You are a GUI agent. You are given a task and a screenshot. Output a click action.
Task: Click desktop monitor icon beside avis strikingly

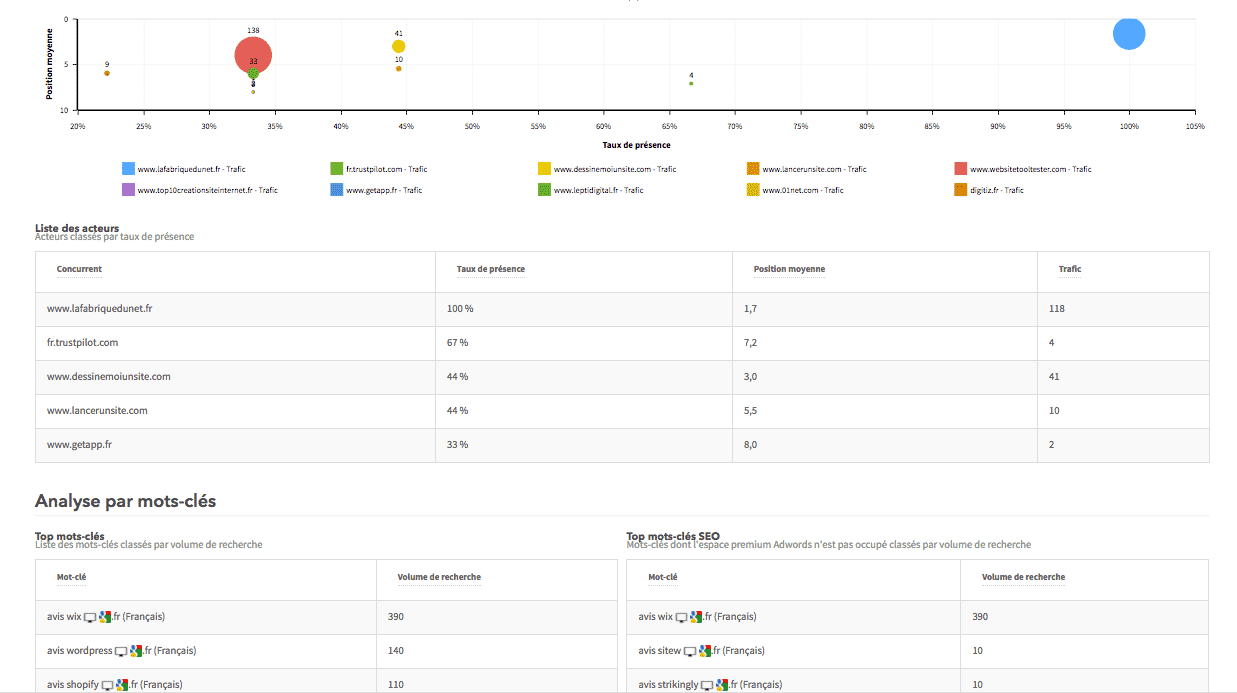click(708, 685)
